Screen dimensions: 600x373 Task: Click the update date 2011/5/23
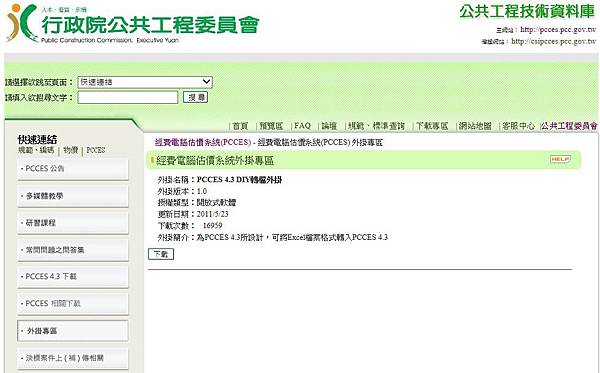(x=212, y=214)
